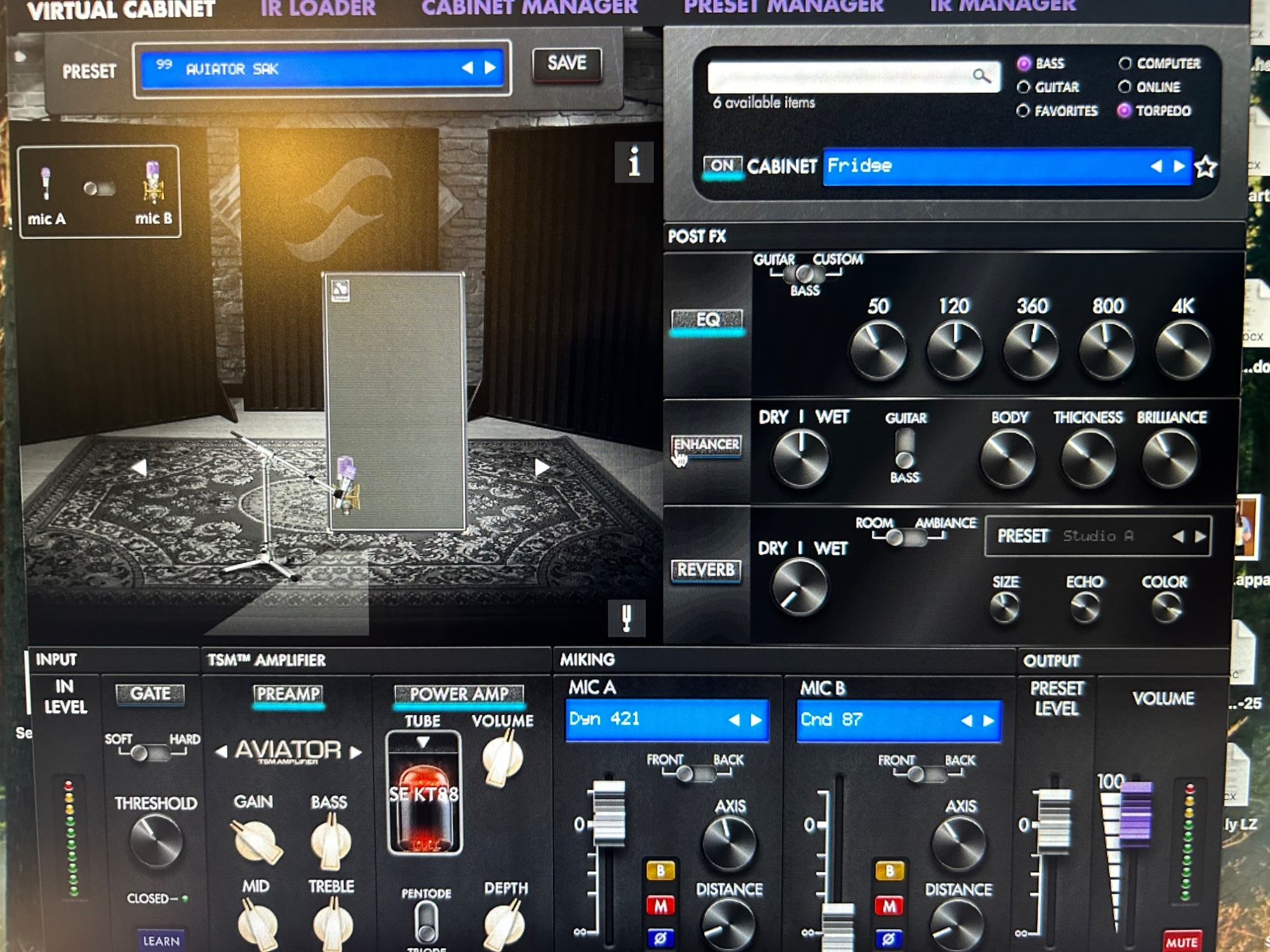Click the Enhancer Thickness knob
Viewport: 1270px width, 952px height.
(1088, 459)
